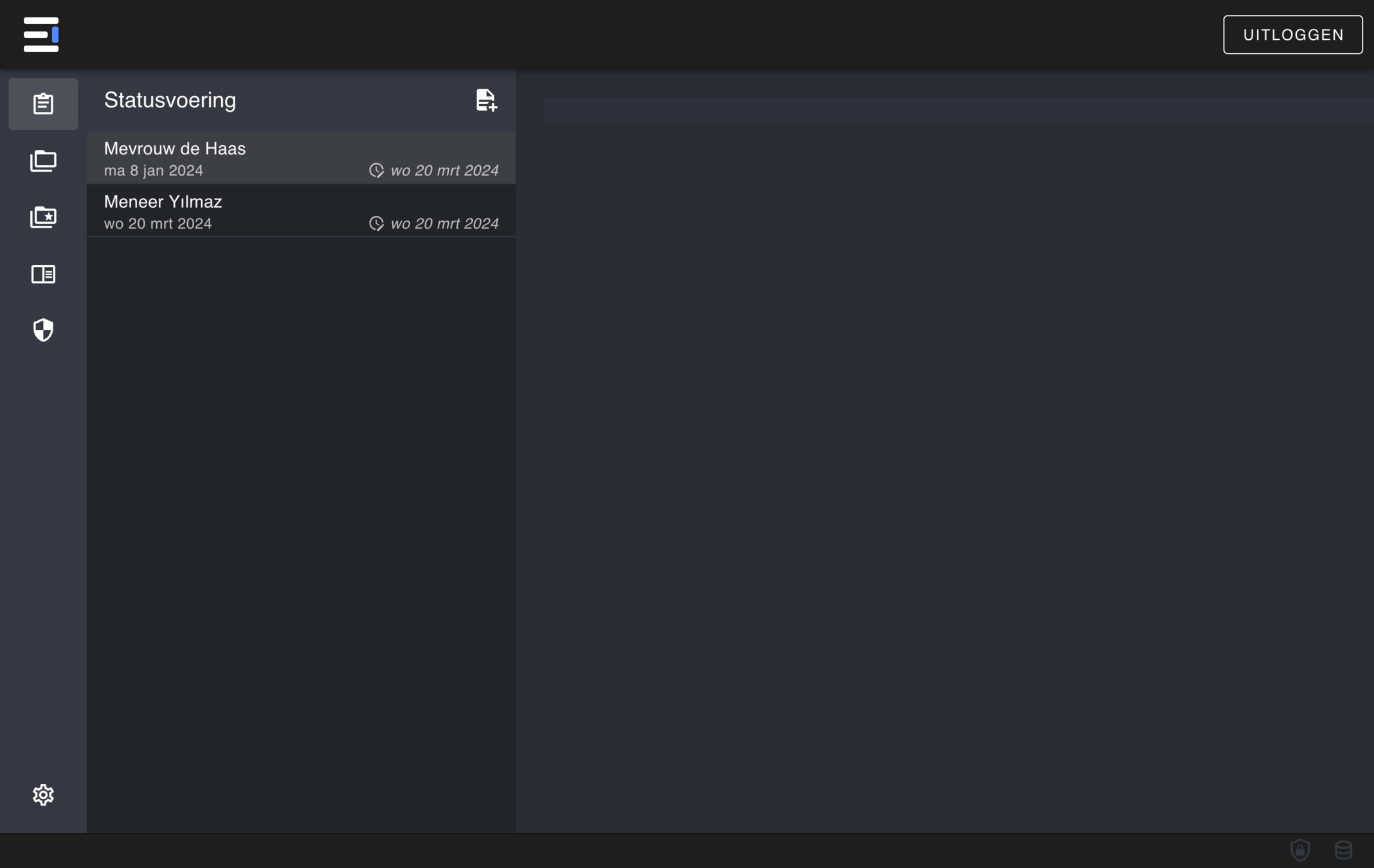Screen dimensions: 1374x868
Task: Click the Statusvoering panel heading
Action: point(170,100)
